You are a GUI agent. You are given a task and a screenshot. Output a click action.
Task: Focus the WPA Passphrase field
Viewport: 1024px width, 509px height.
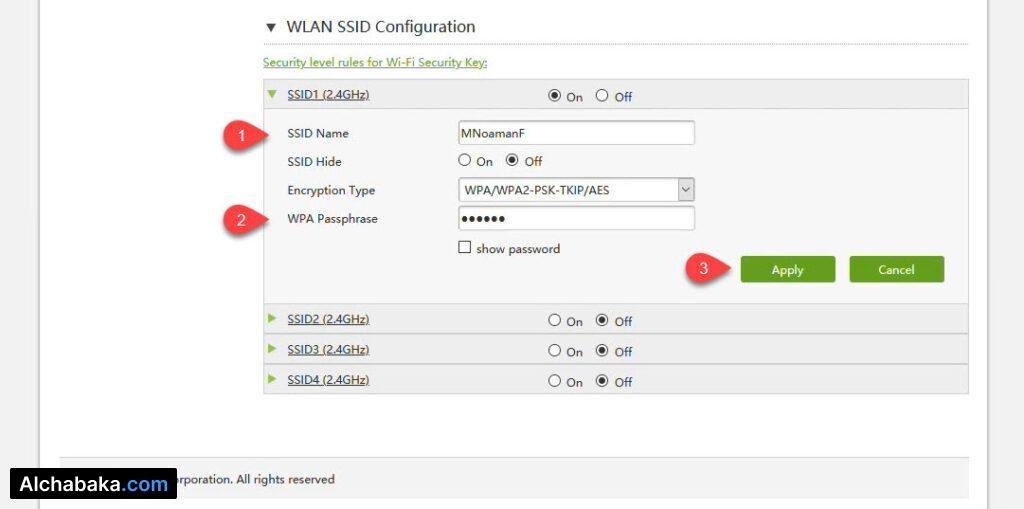(x=575, y=219)
